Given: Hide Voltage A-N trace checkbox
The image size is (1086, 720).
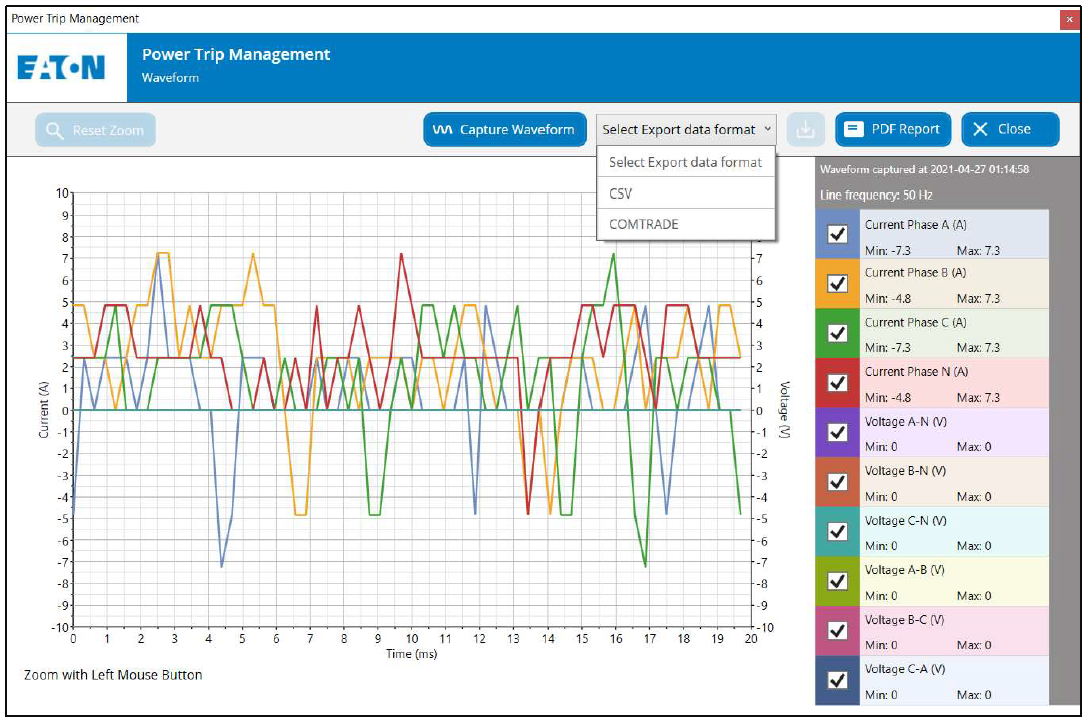Looking at the screenshot, I should [x=838, y=432].
